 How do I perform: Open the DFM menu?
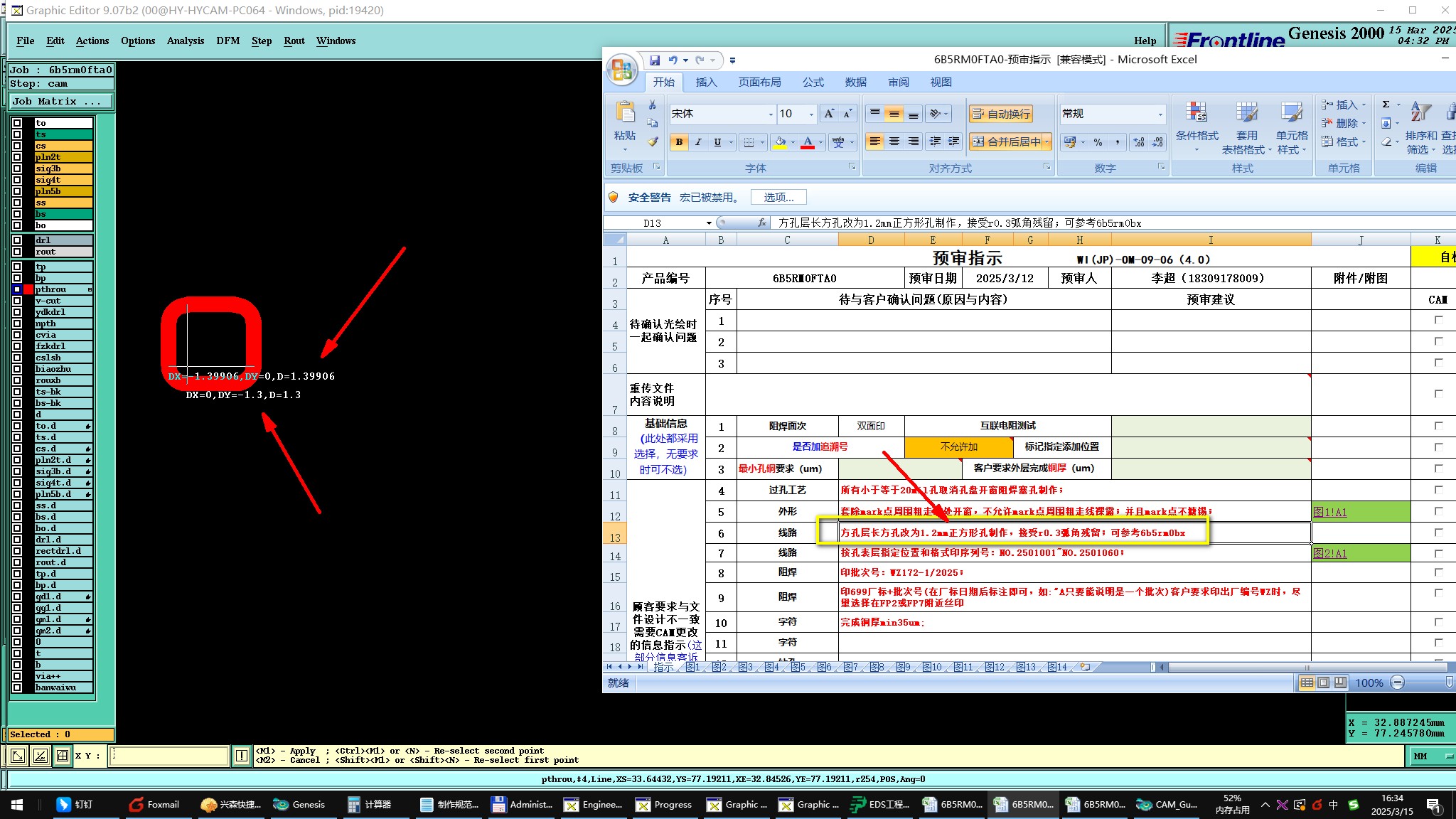click(x=228, y=41)
